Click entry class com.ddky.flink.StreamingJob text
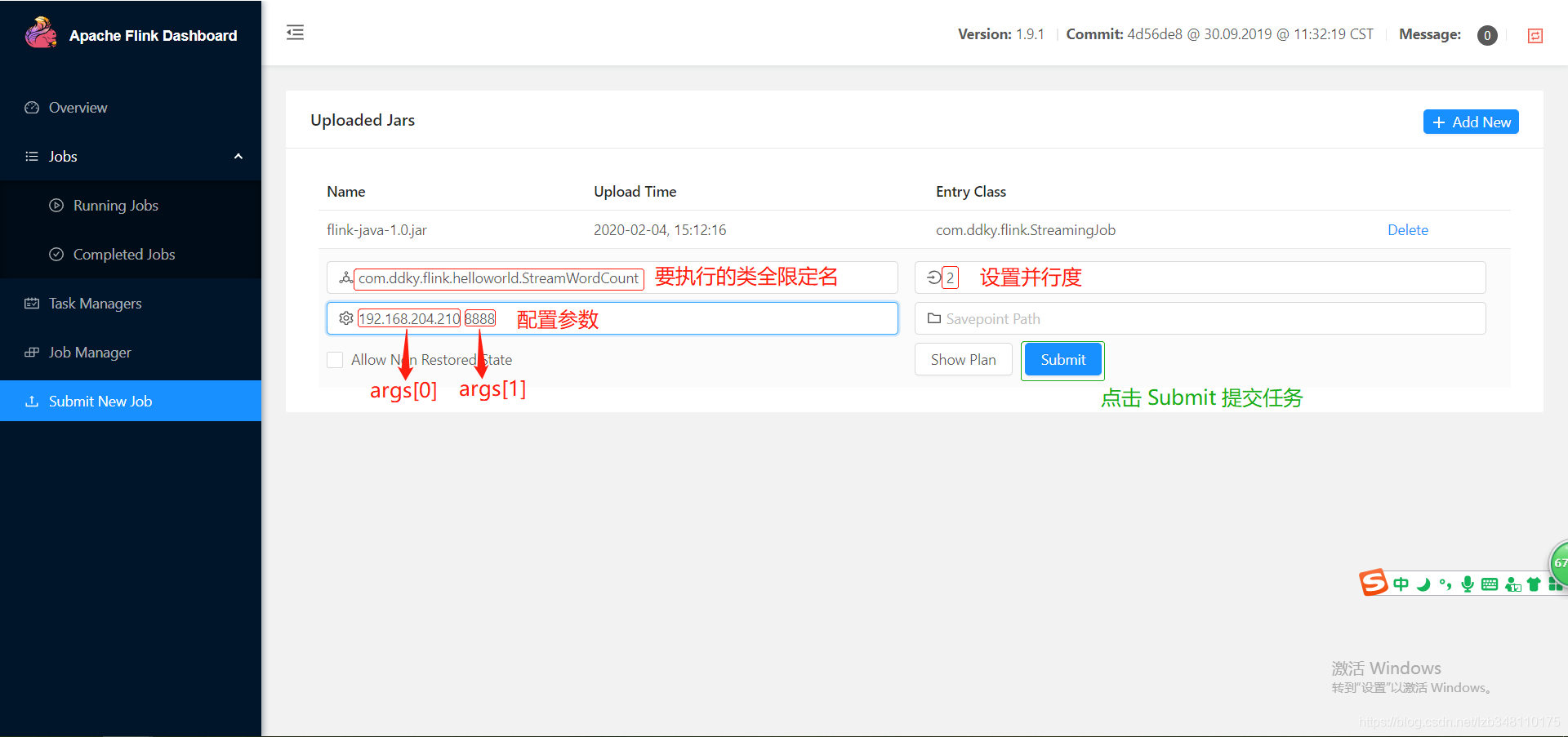 click(1026, 230)
